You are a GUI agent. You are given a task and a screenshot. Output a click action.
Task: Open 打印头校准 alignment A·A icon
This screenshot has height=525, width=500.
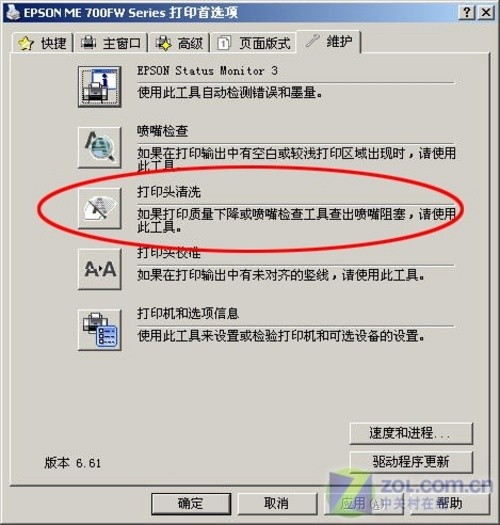click(x=99, y=269)
